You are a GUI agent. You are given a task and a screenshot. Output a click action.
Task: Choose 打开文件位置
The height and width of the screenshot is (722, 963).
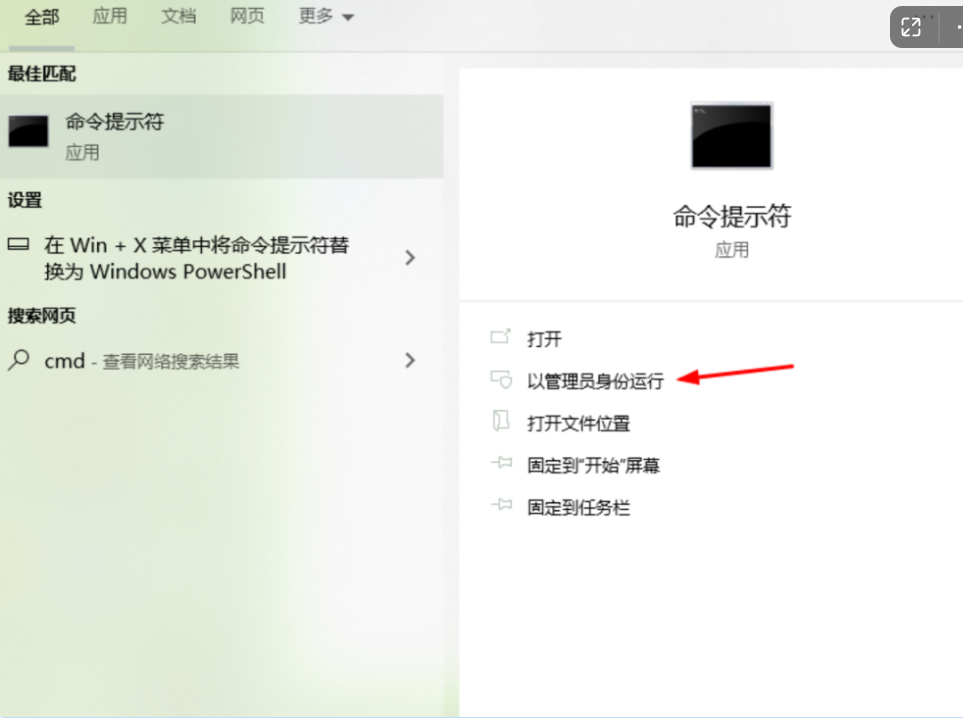tap(579, 423)
